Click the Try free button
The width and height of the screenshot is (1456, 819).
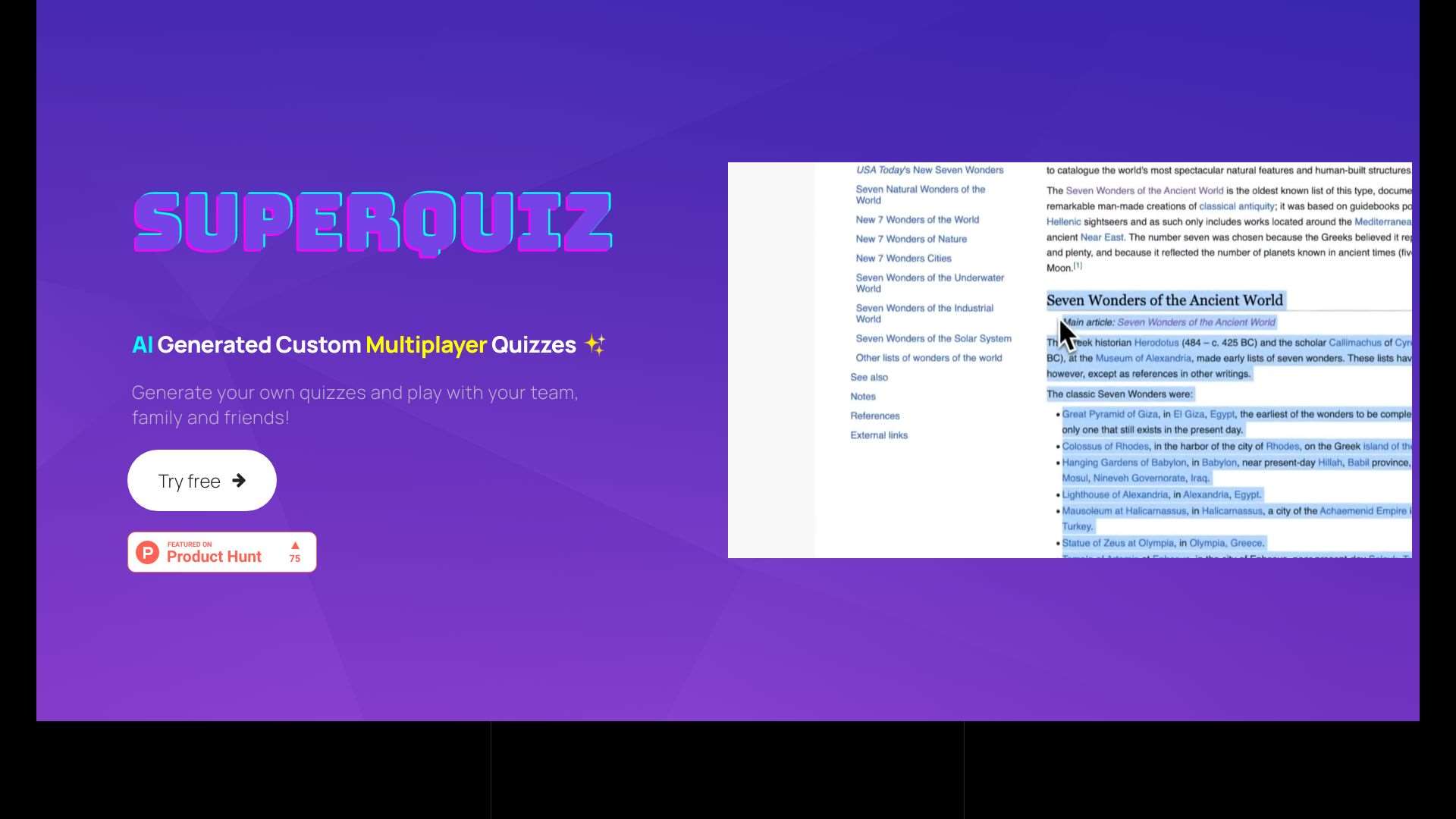(x=201, y=480)
